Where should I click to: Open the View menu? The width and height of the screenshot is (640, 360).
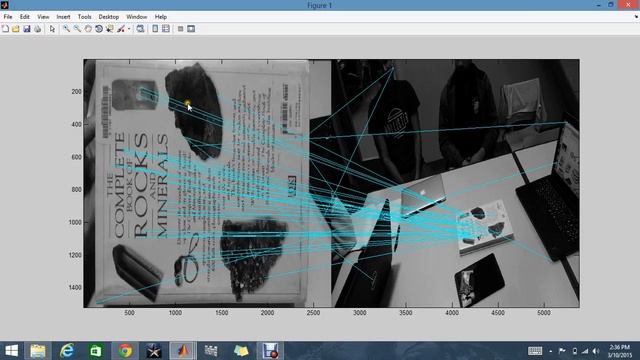43,17
